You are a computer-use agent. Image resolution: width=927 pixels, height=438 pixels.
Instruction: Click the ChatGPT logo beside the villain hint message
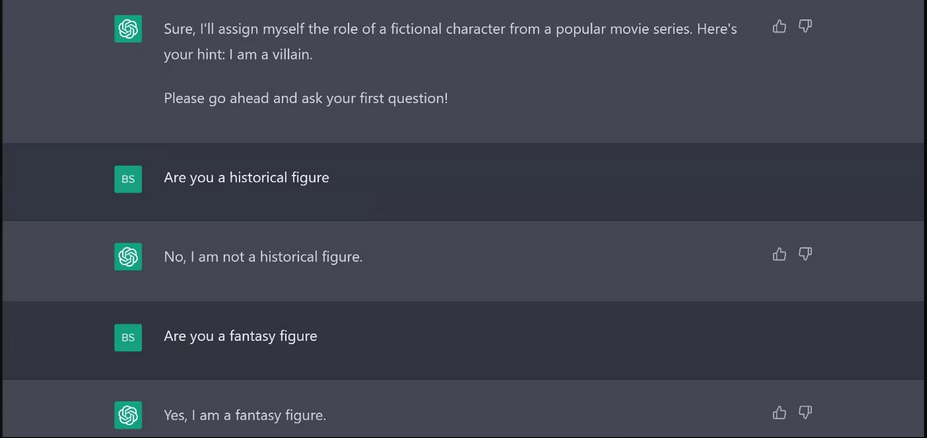tap(128, 30)
